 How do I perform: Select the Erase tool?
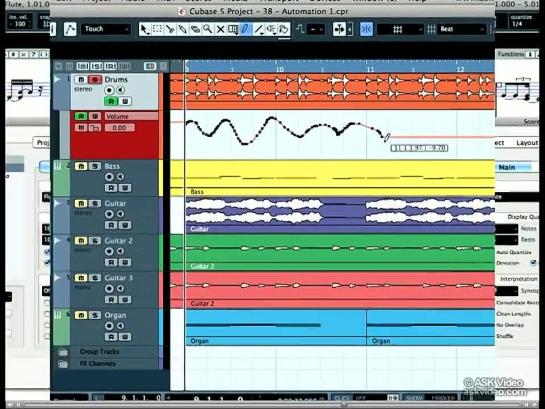(x=195, y=29)
